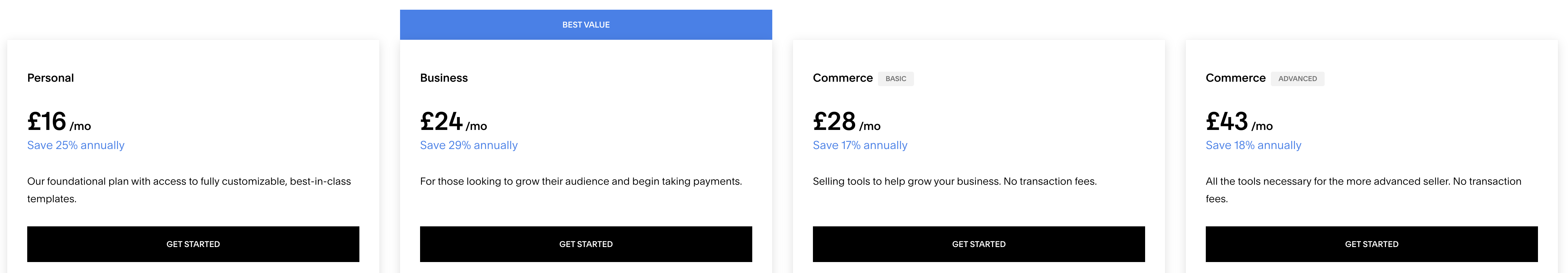Click Get Started under the Personal plan
Screen dimensions: 1568x273
point(193,245)
